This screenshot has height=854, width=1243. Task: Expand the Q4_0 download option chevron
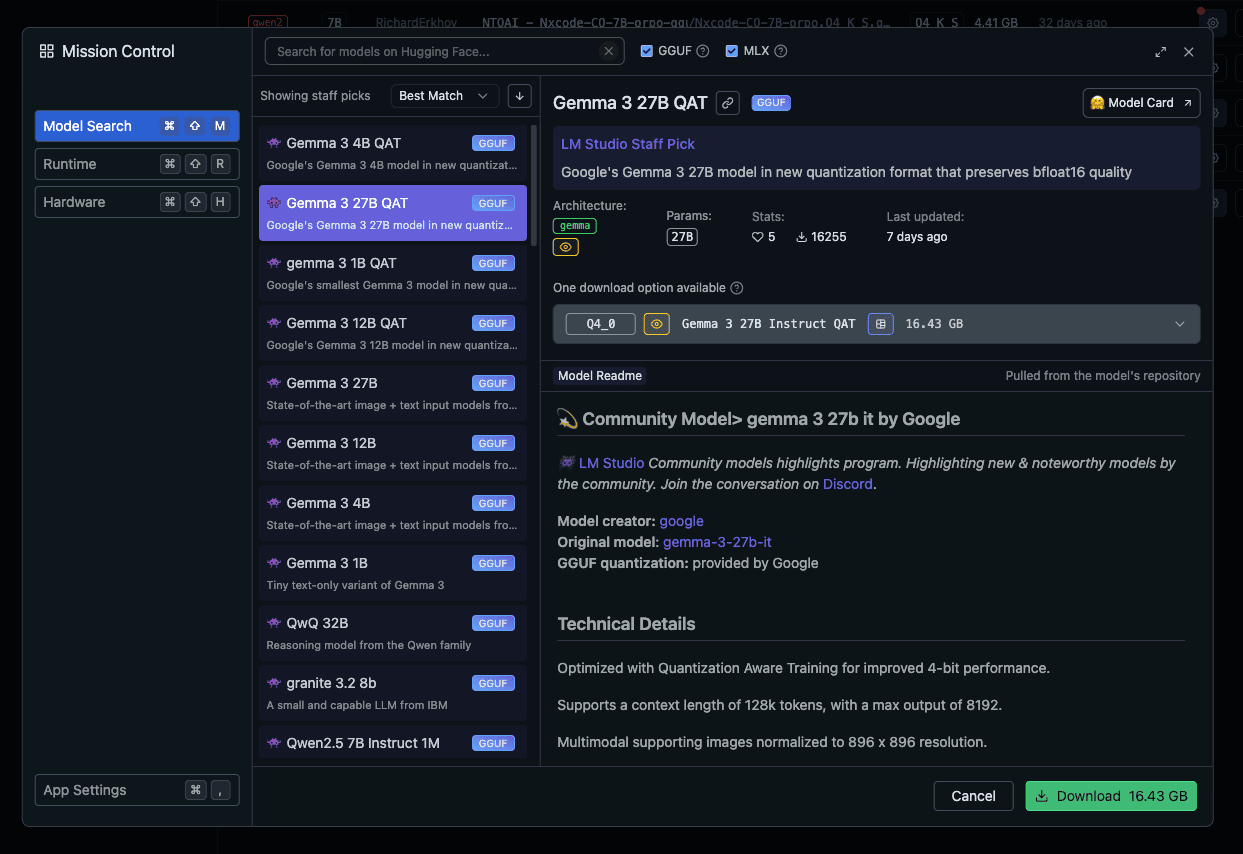pyautogui.click(x=1180, y=324)
